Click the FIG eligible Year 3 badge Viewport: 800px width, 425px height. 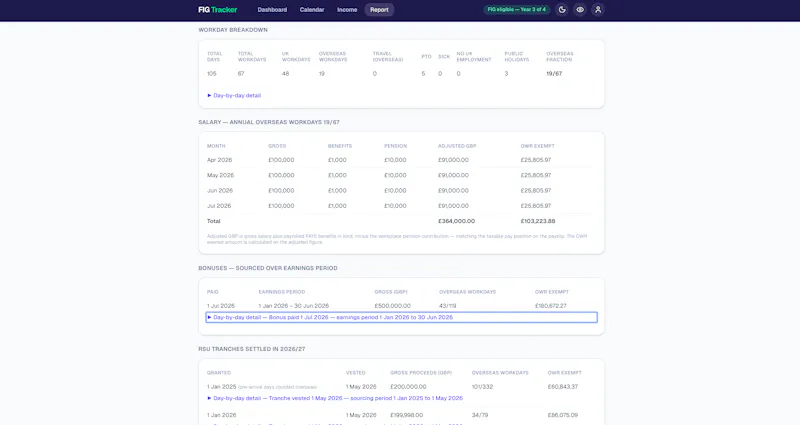[516, 10]
